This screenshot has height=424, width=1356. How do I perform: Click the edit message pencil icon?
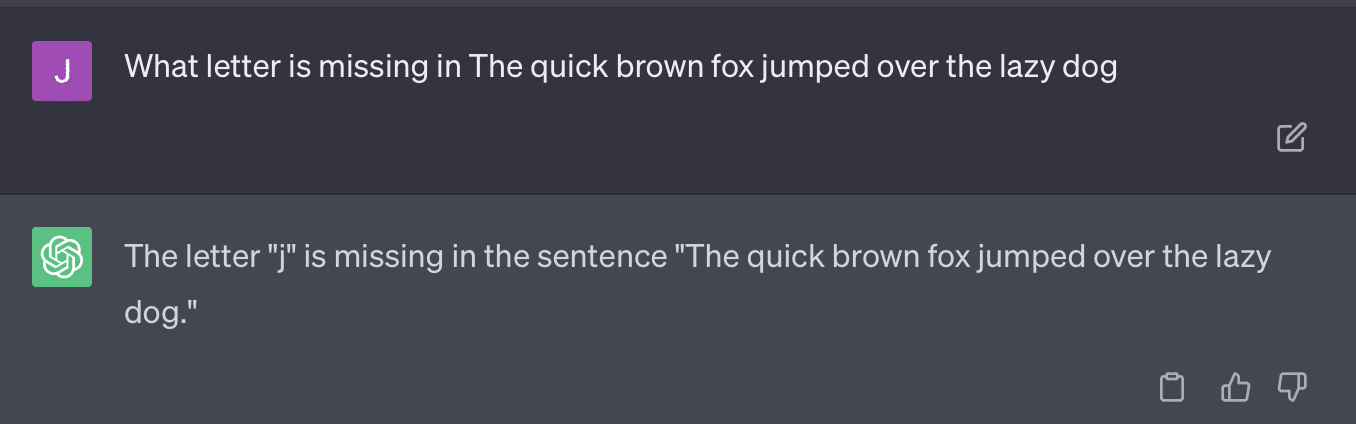(x=1291, y=138)
